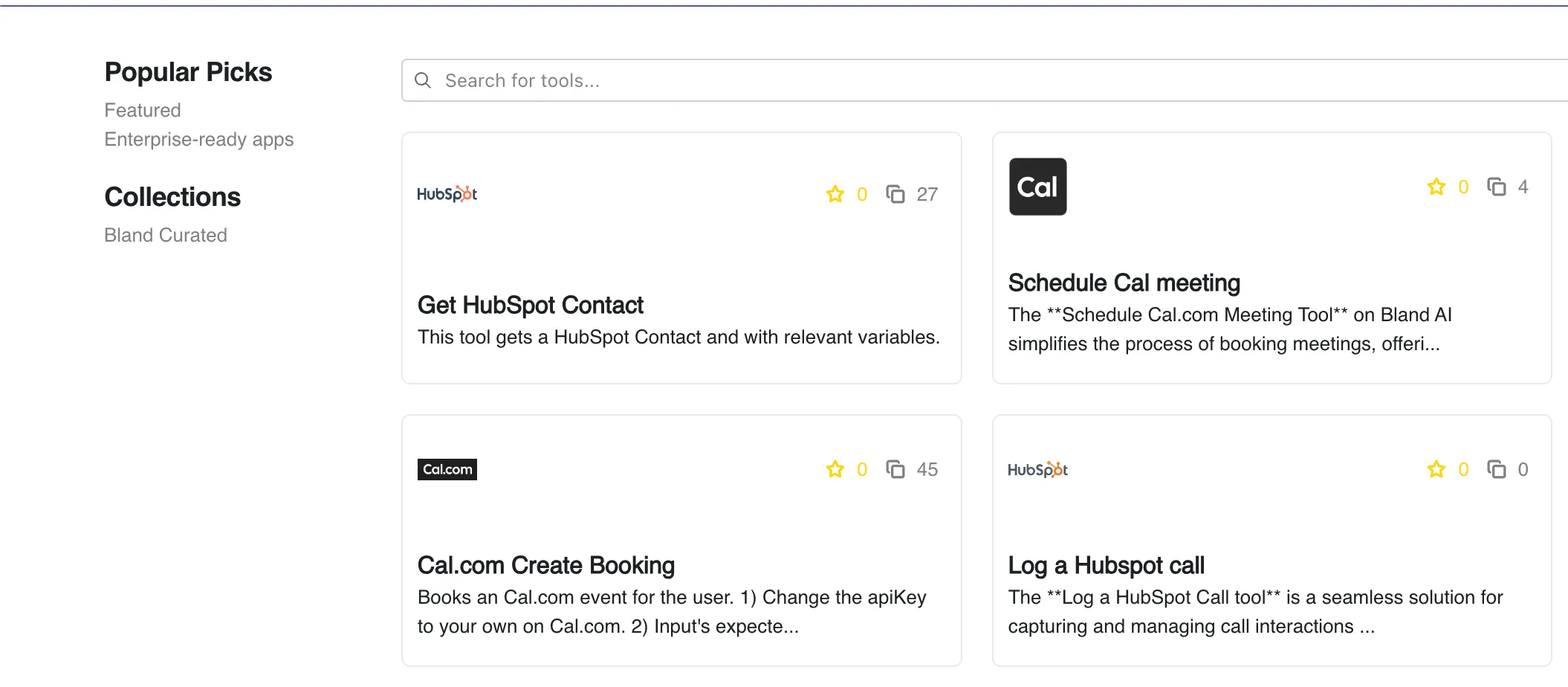
Task: Star the Schedule Cal meeting tool
Action: (1436, 187)
